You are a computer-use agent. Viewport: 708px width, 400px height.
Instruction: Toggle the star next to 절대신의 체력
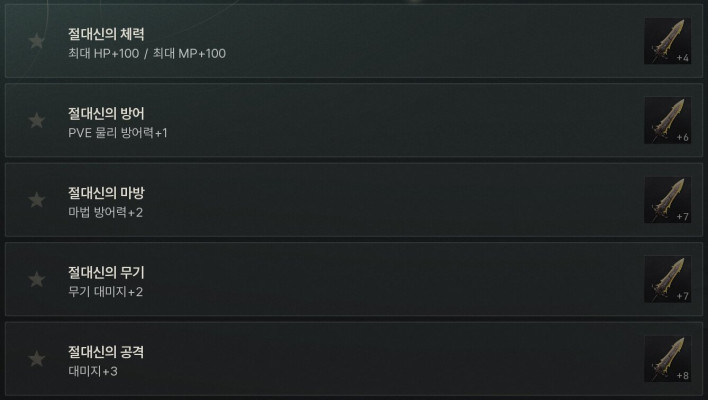point(37,41)
